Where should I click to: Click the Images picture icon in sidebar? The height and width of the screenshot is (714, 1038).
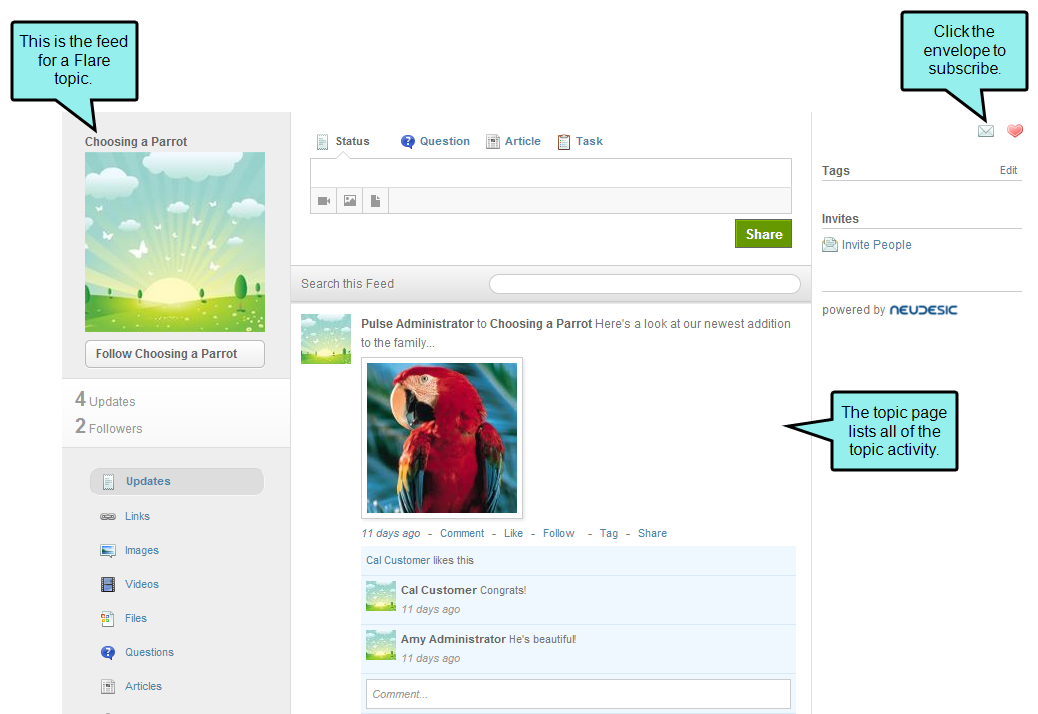(108, 551)
